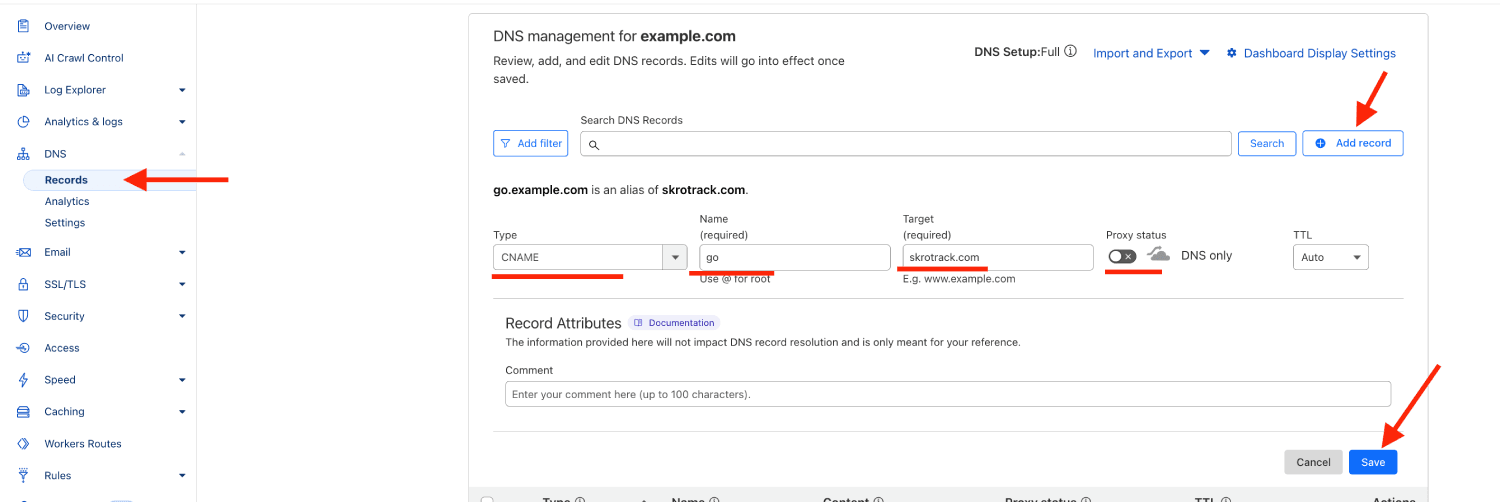The height and width of the screenshot is (502, 1500).
Task: Expand the Email section arrow
Action: tap(182, 252)
